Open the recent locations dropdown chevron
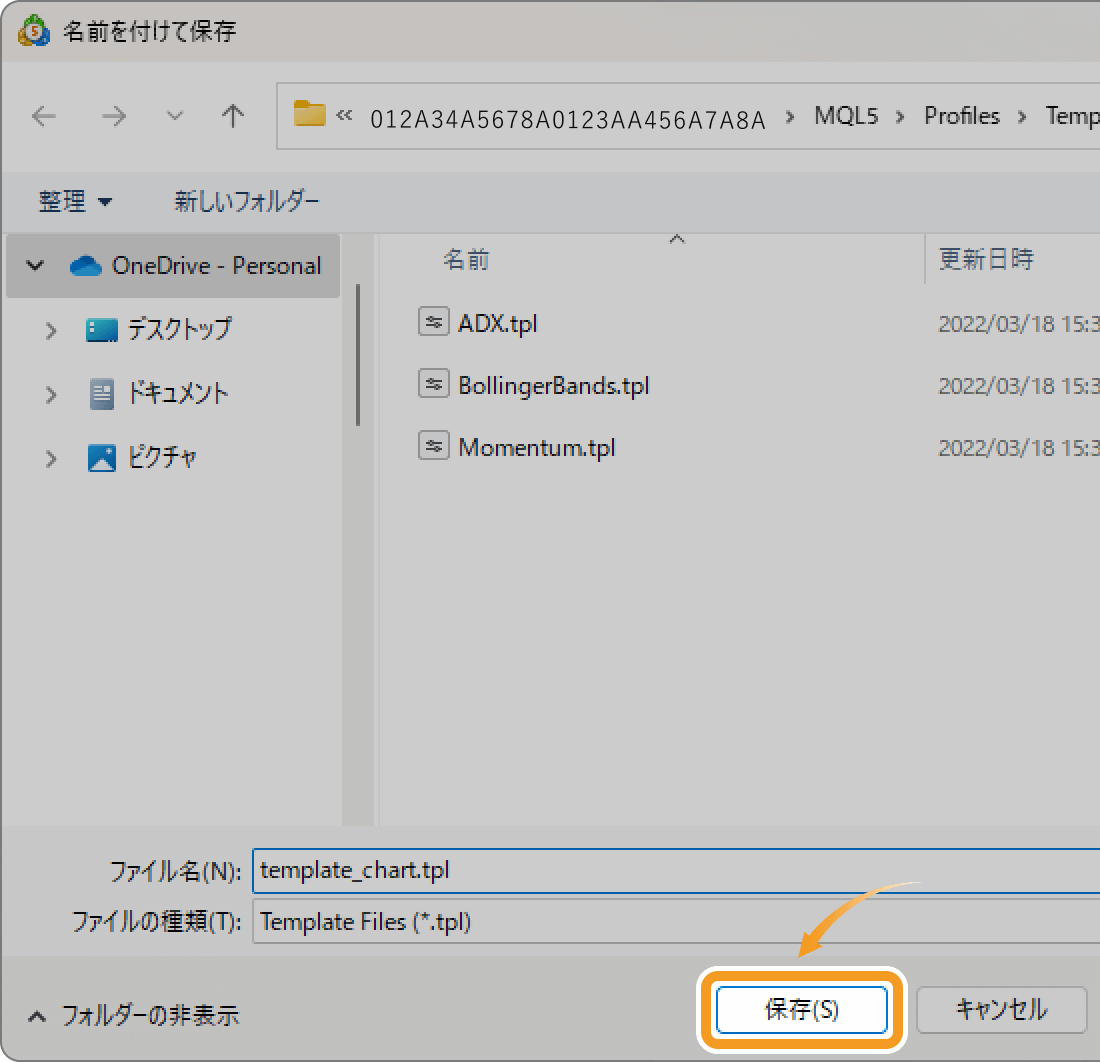The image size is (1100, 1062). point(174,116)
